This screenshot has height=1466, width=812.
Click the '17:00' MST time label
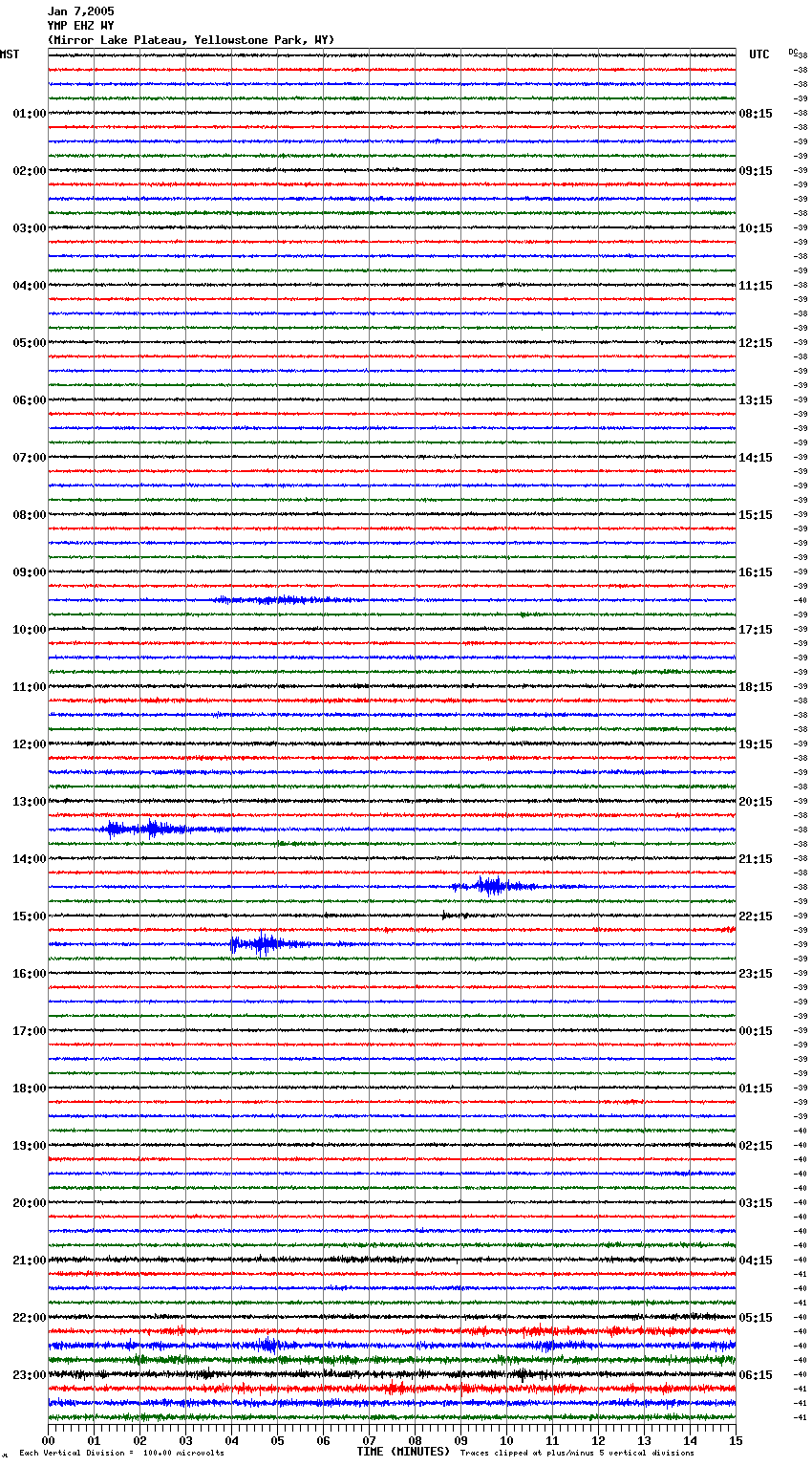point(30,1031)
